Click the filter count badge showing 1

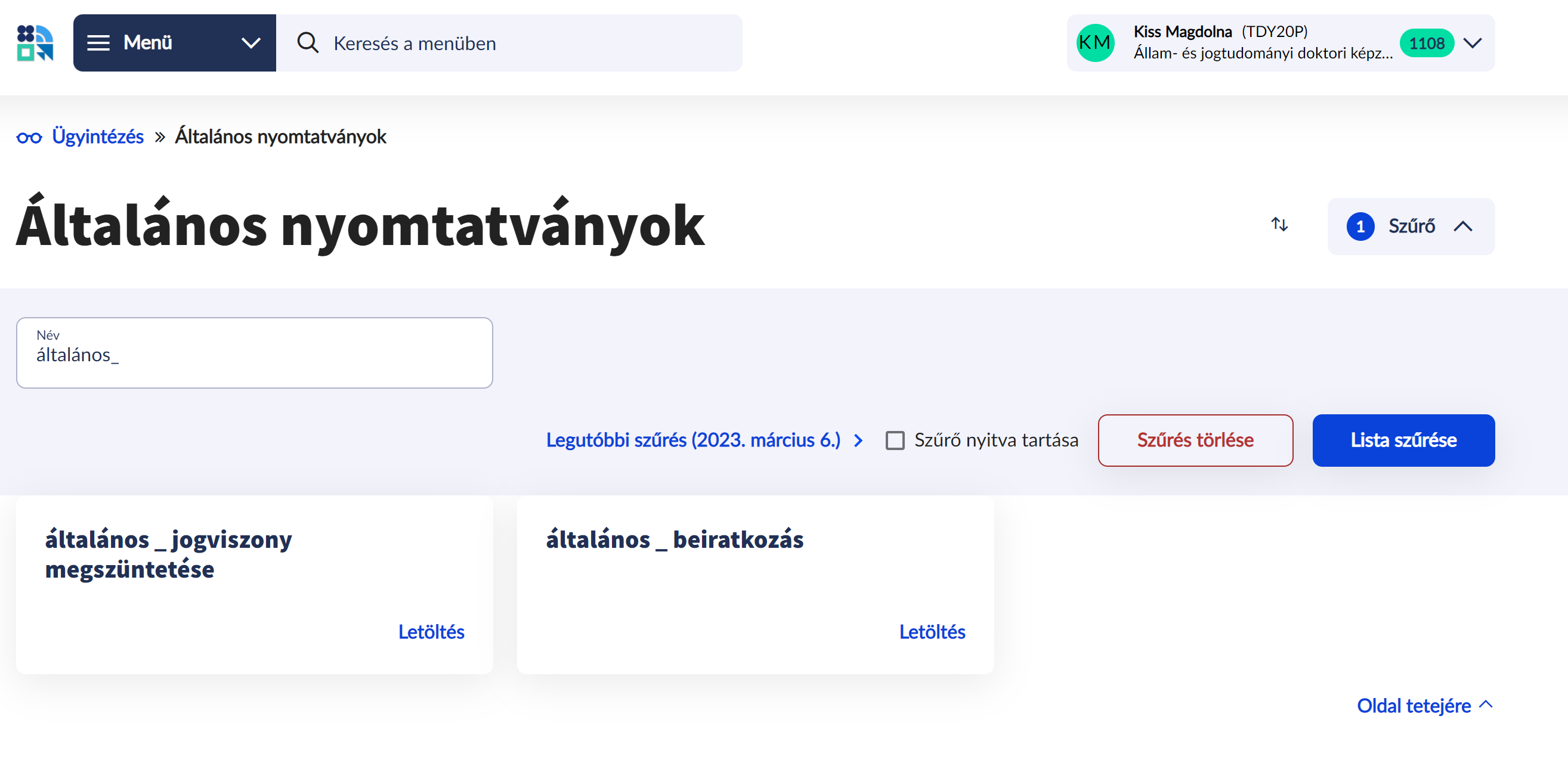[1360, 226]
